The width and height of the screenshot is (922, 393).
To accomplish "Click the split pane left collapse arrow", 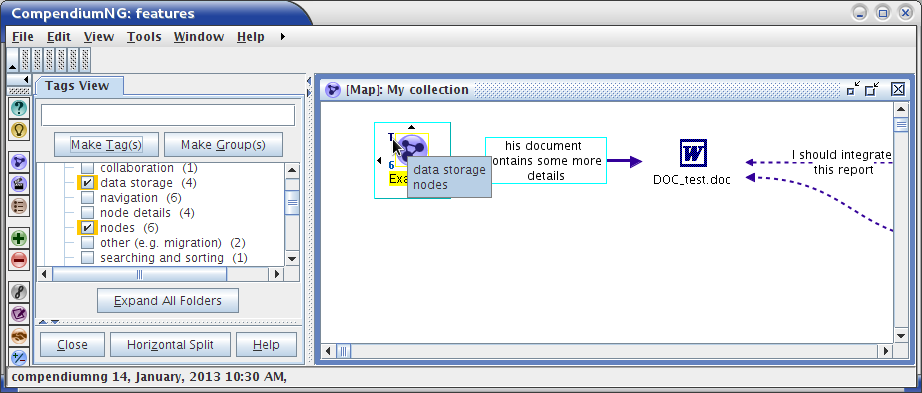I will (x=309, y=81).
